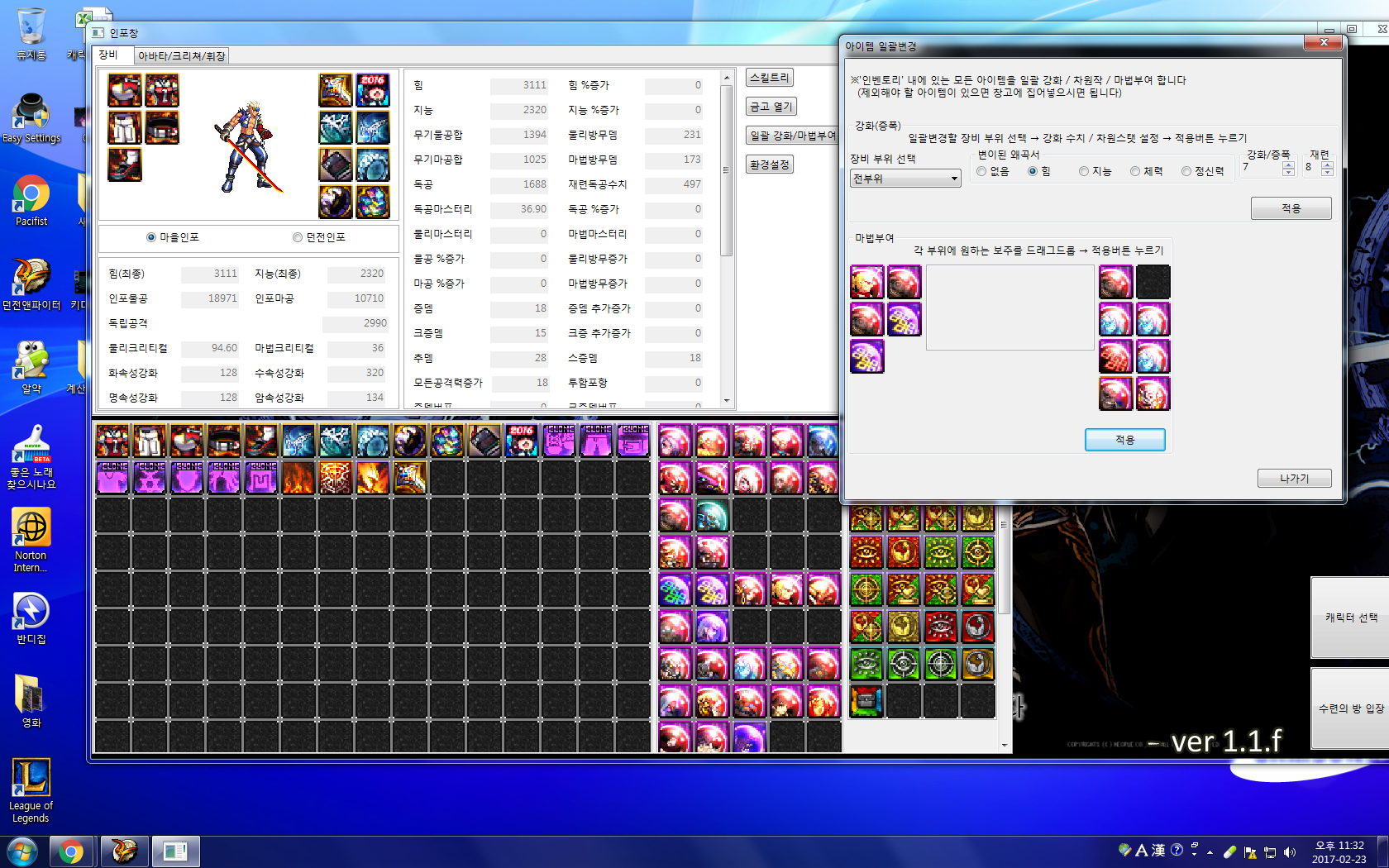Click the stat list scrollbar down arrow
The height and width of the screenshot is (868, 1389).
[727, 401]
